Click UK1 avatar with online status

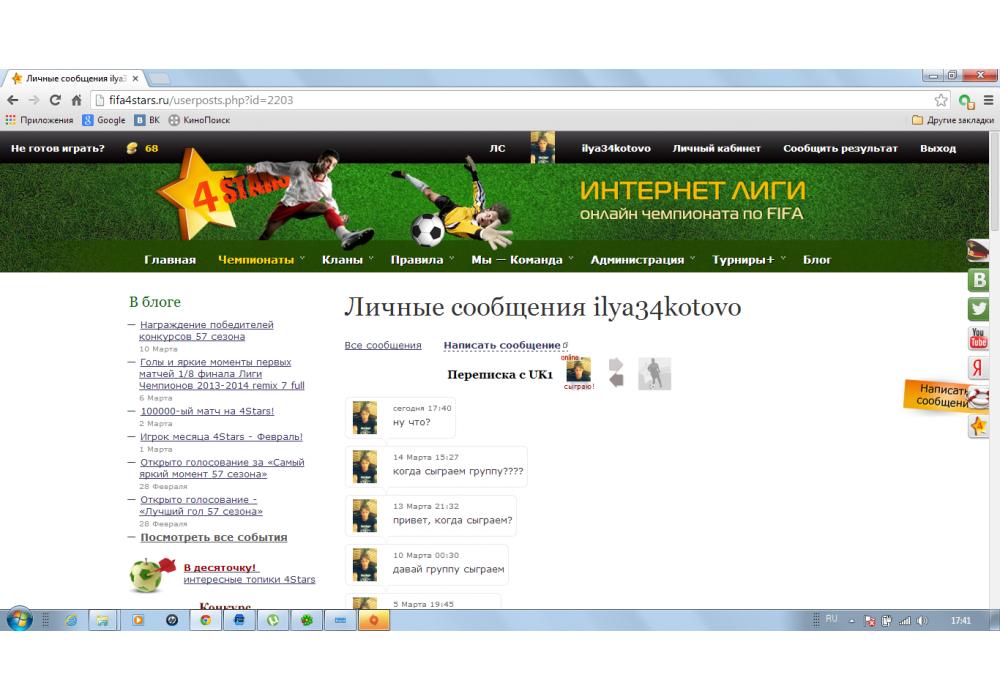point(578,370)
